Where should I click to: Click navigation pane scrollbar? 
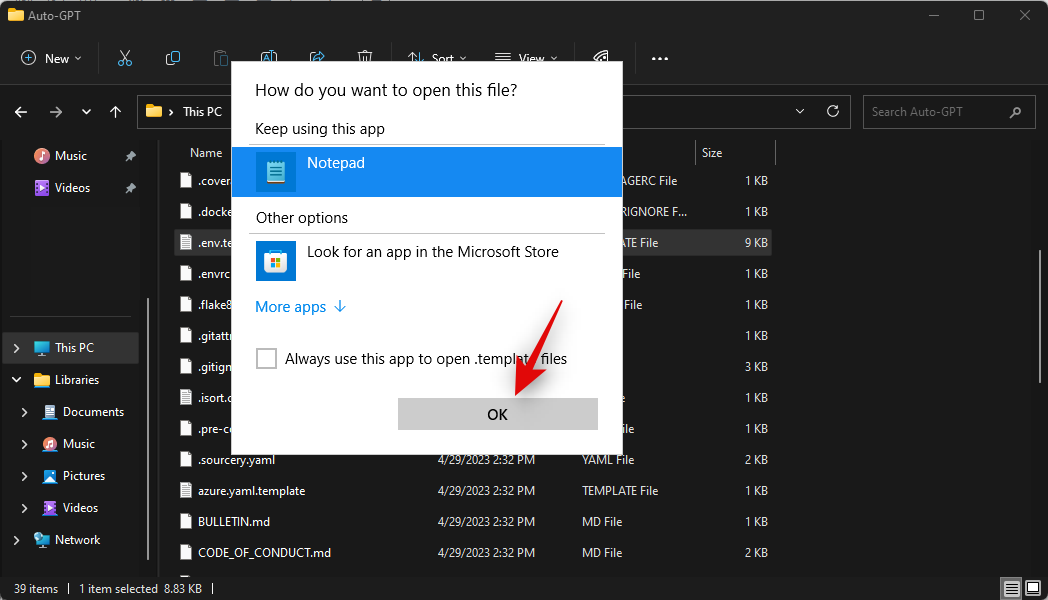pyautogui.click(x=148, y=428)
